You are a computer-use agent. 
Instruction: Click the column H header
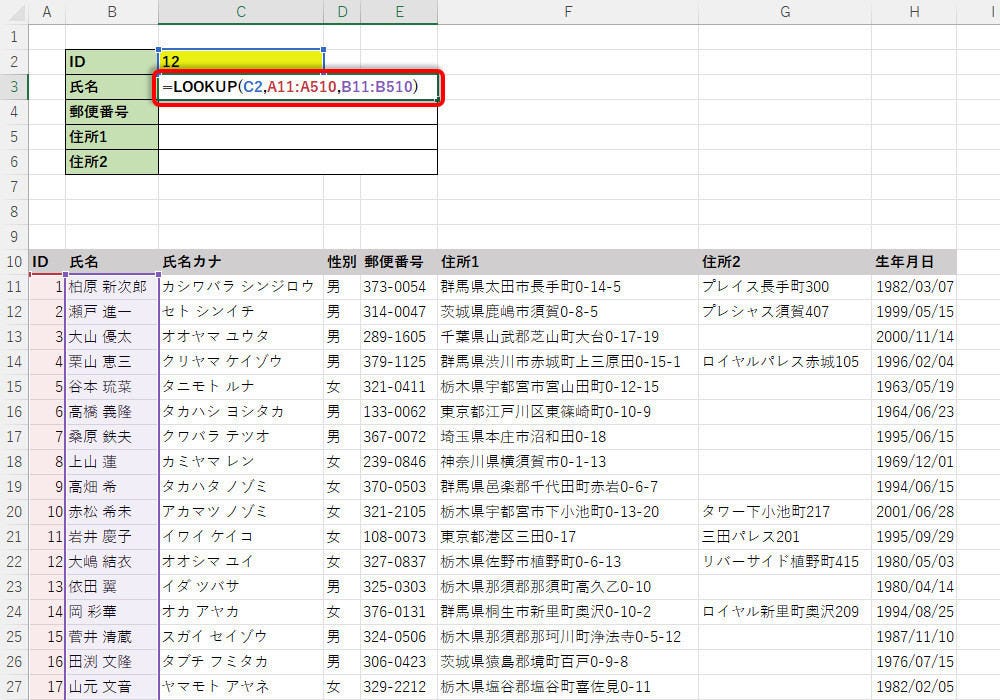pos(914,12)
